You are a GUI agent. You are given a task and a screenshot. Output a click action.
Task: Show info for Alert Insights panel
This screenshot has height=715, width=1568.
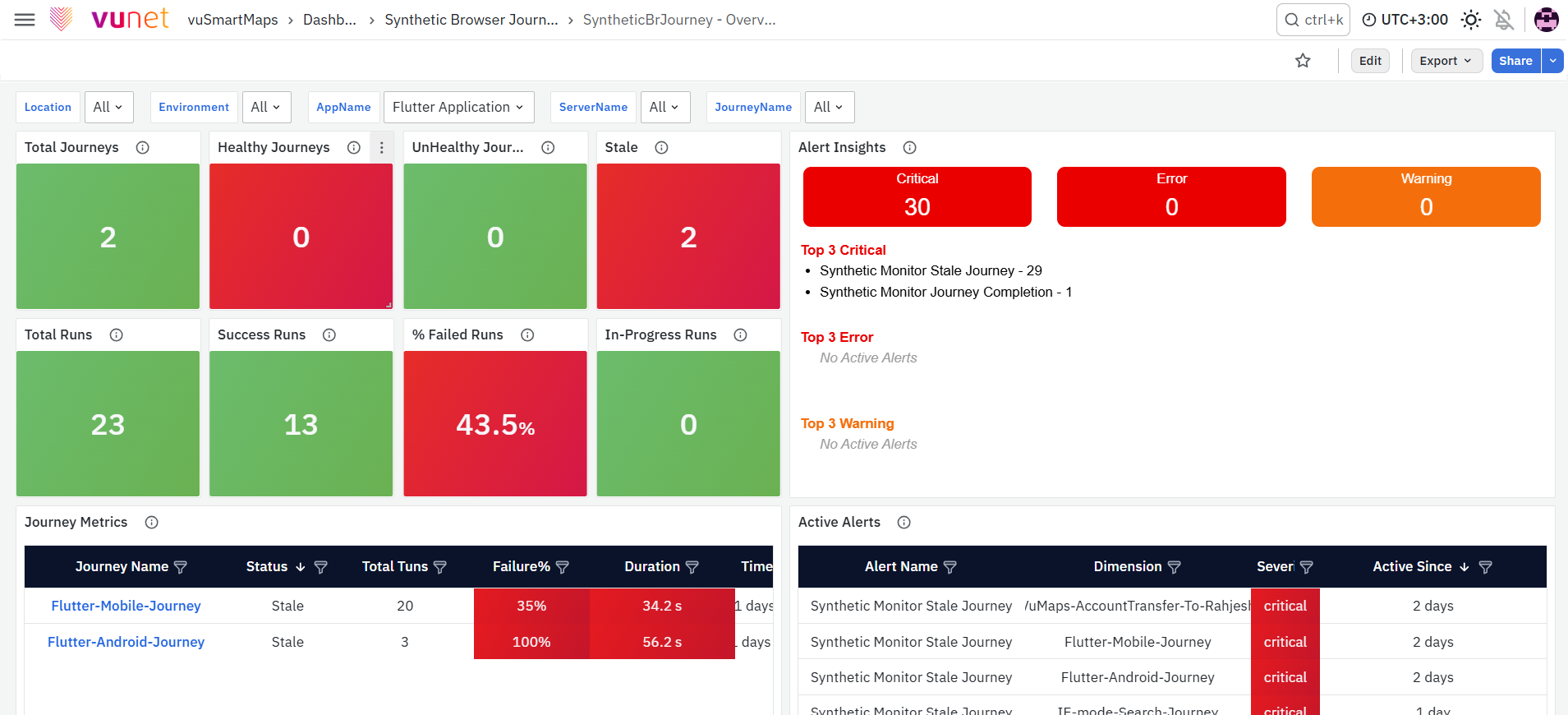tap(909, 148)
